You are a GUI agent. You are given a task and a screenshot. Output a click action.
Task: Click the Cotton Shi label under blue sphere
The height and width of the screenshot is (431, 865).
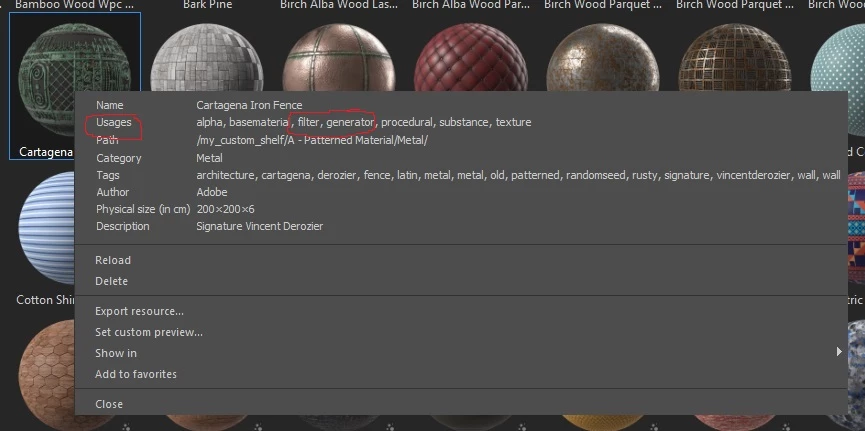45,300
